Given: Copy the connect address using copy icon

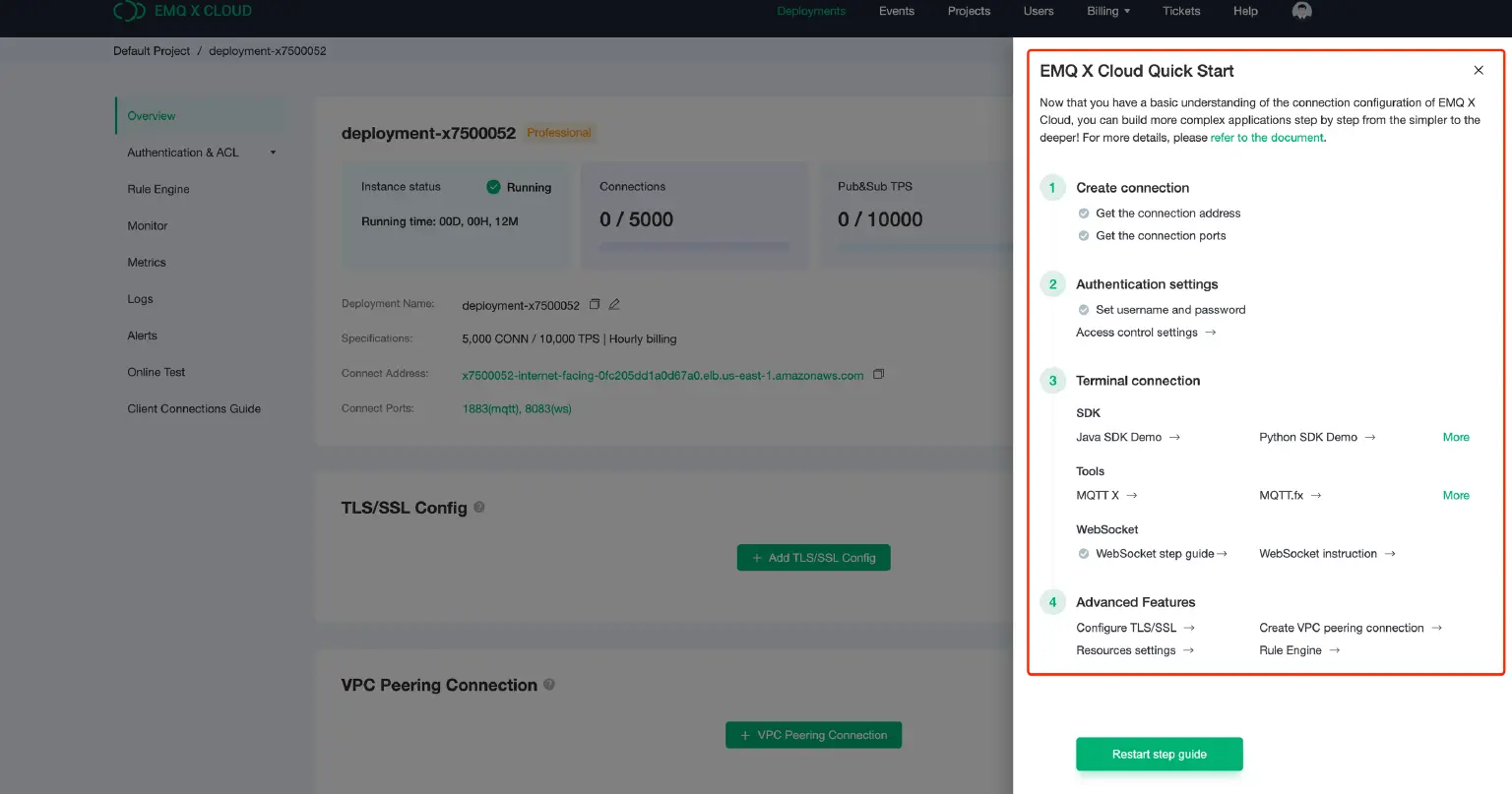Looking at the screenshot, I should click(879, 374).
